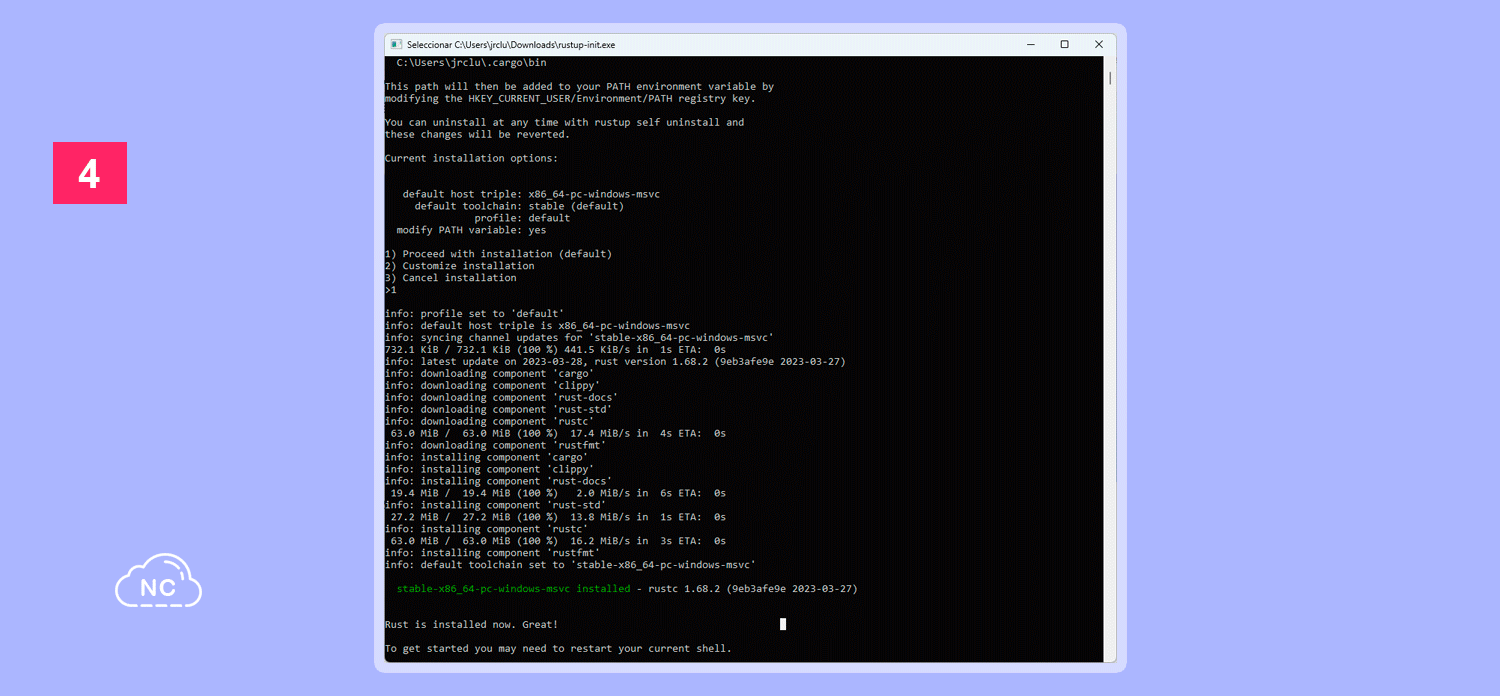Screen dimensions: 1500x696
Task: Click line "info: downloading component 'cargo'"
Action: [489, 375]
